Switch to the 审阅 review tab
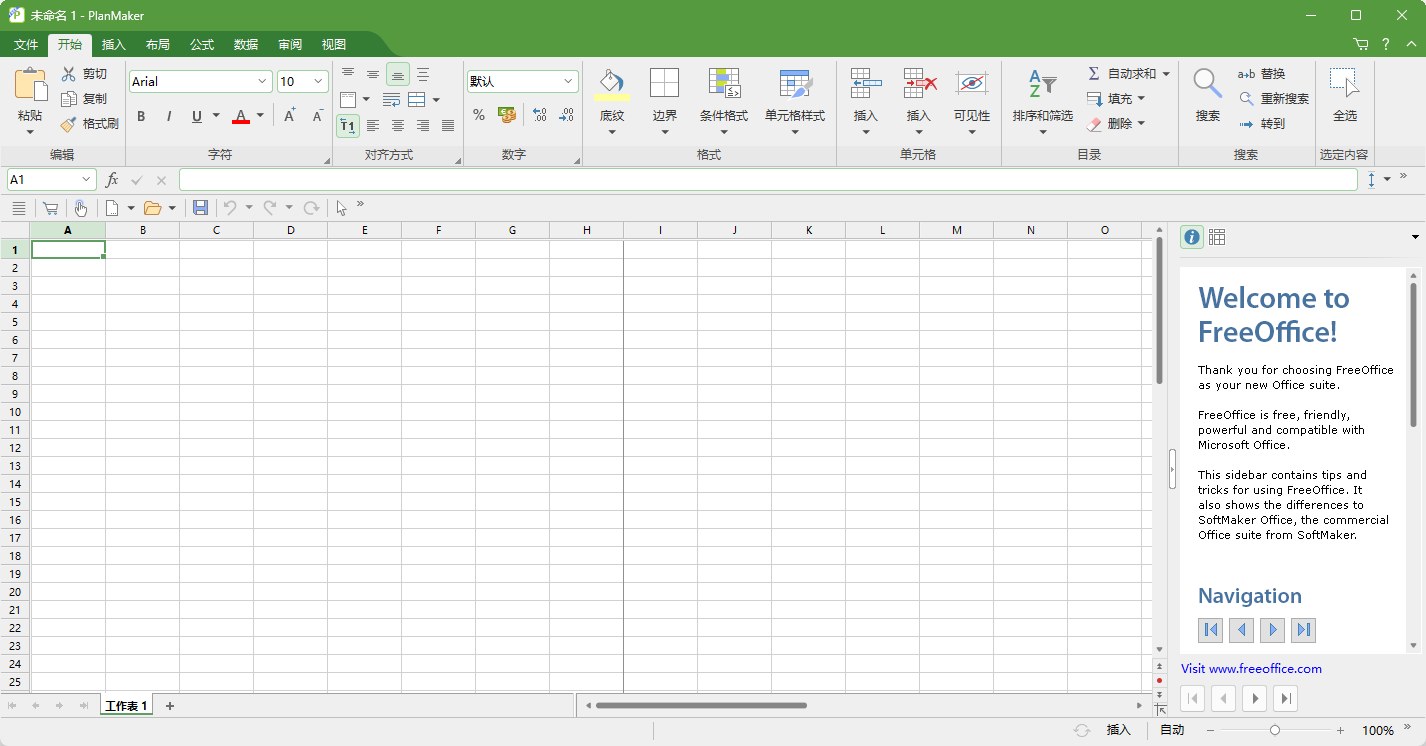This screenshot has width=1426, height=746. point(290,45)
